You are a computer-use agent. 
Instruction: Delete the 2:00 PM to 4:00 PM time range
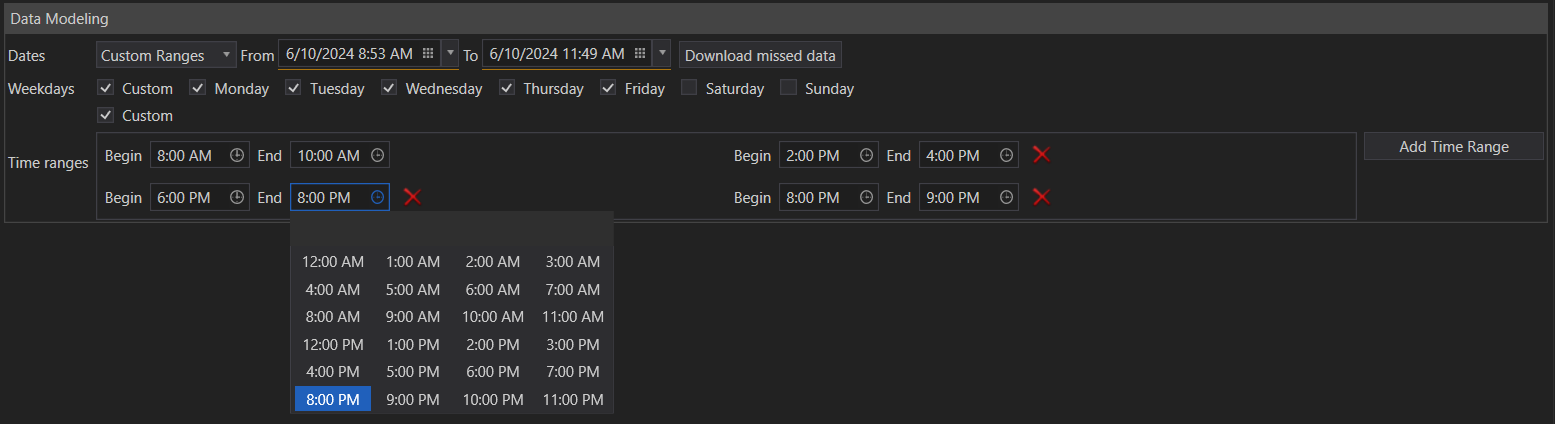1041,155
